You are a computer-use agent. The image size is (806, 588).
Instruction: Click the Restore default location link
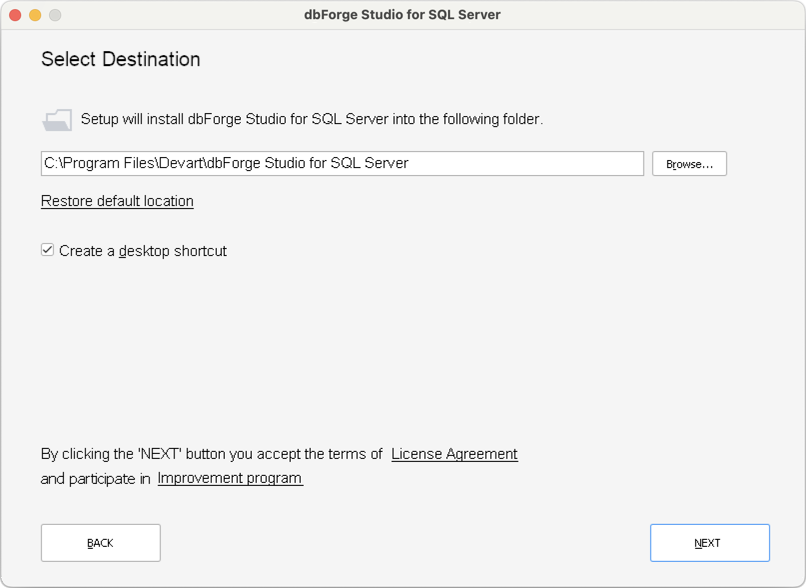click(117, 201)
